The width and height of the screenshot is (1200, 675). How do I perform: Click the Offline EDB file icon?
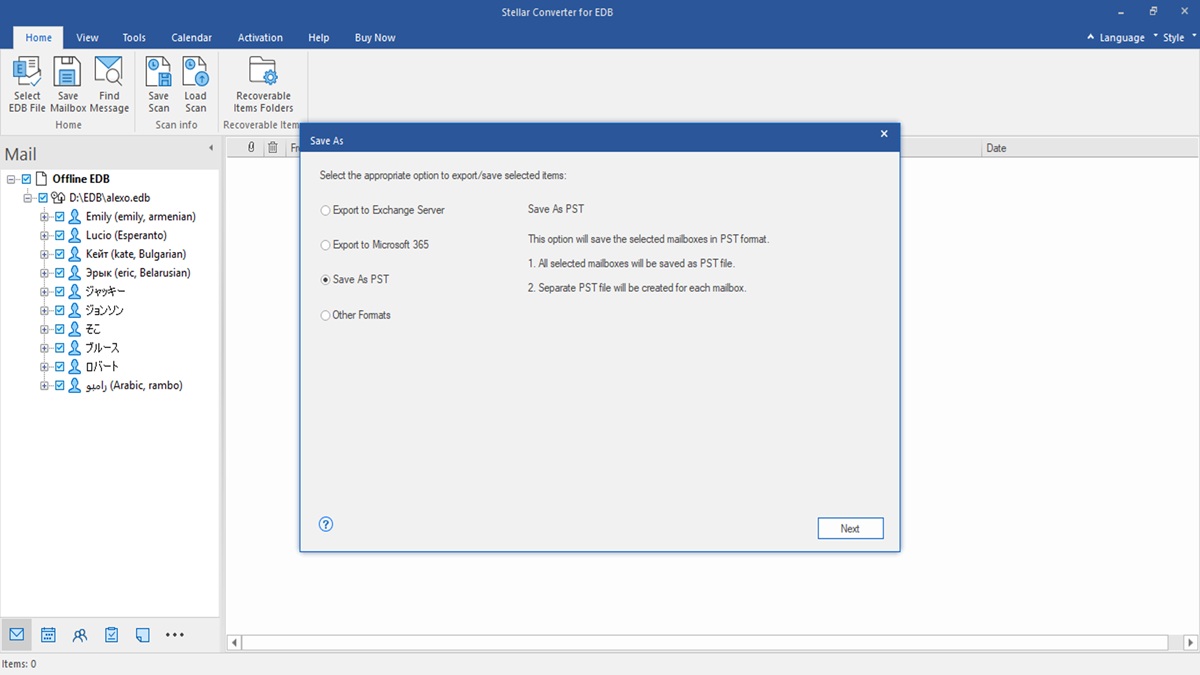pos(41,179)
